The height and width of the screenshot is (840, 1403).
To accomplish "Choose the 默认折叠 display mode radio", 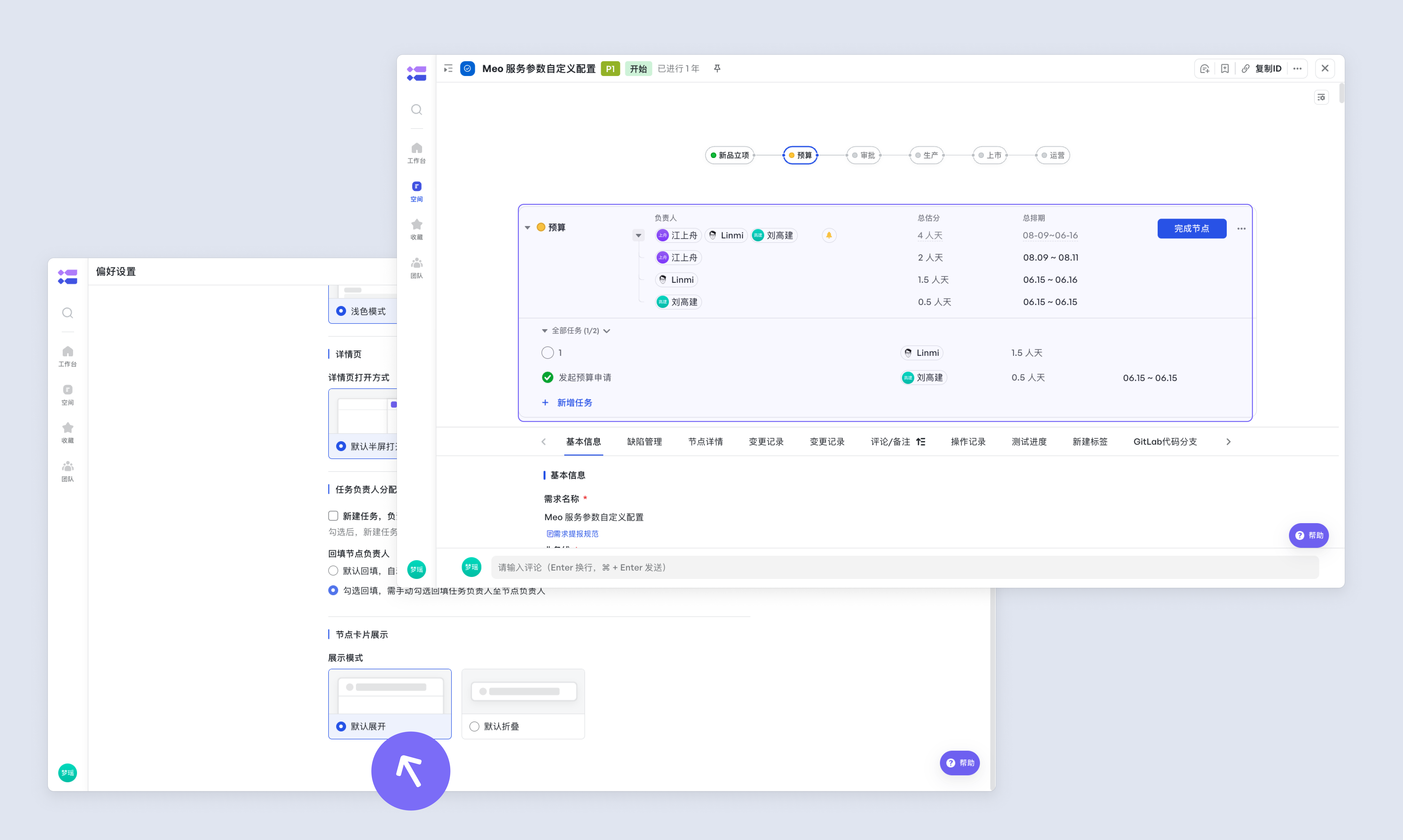I will tap(474, 726).
